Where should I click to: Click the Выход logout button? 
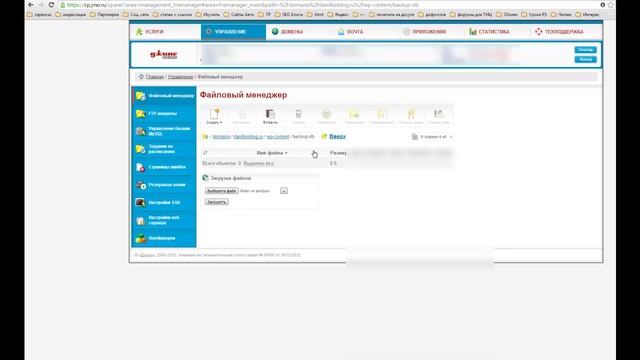(x=585, y=60)
